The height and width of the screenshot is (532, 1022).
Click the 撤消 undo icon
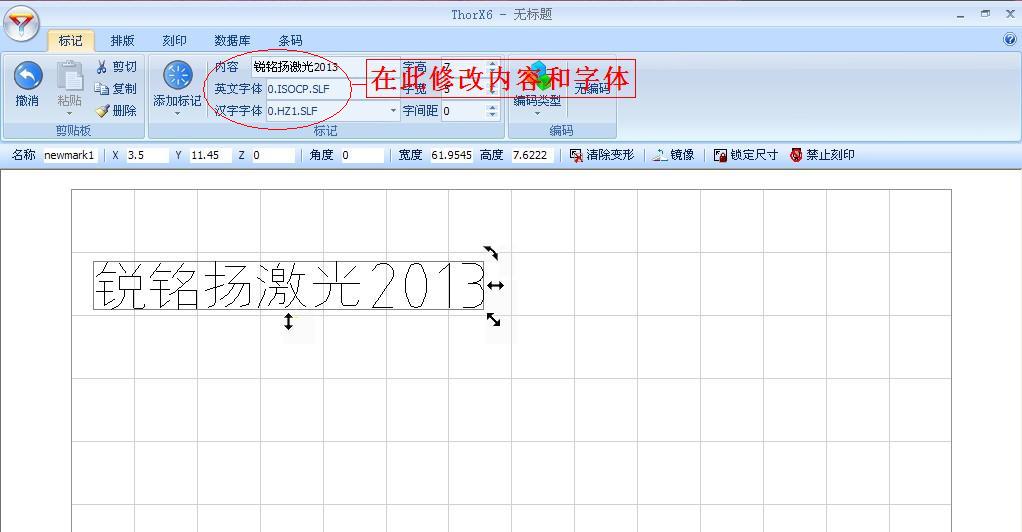pyautogui.click(x=27, y=76)
